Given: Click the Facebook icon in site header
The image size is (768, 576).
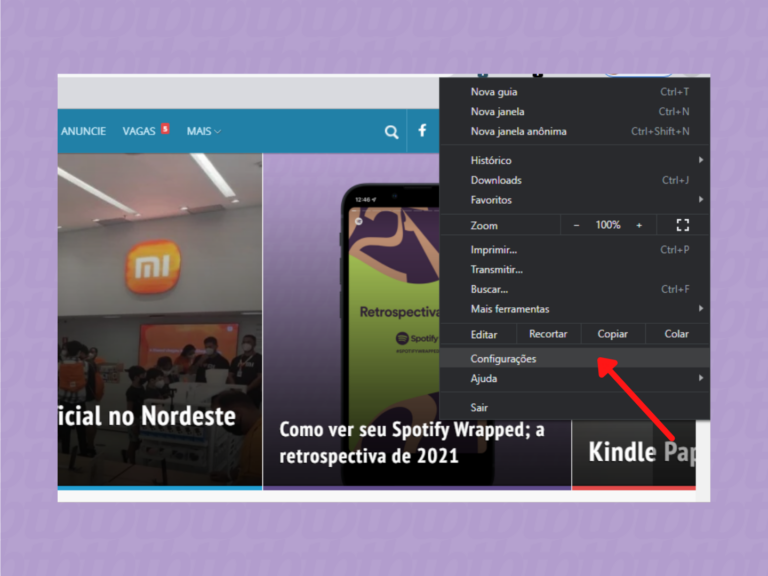Looking at the screenshot, I should click(422, 131).
